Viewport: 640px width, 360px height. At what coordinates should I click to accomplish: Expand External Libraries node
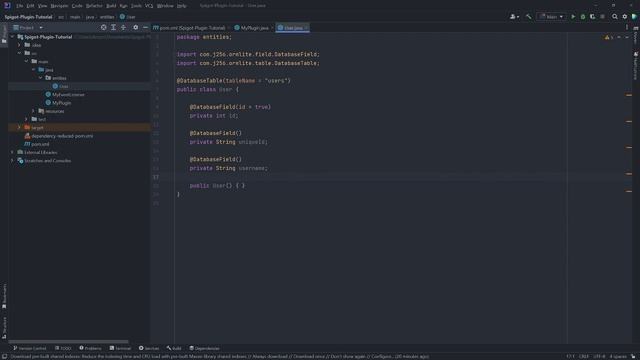(12, 152)
